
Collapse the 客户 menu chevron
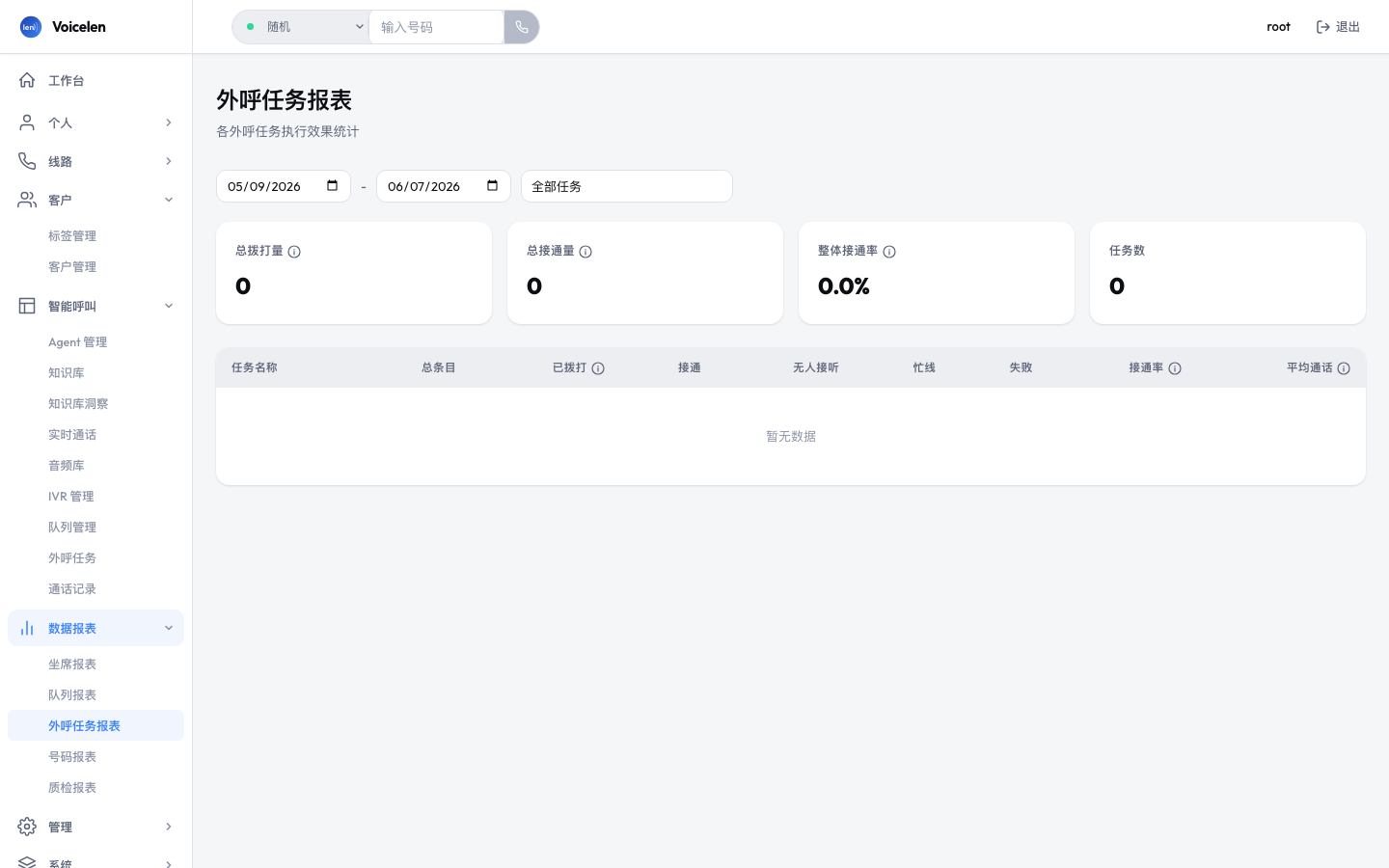(169, 200)
